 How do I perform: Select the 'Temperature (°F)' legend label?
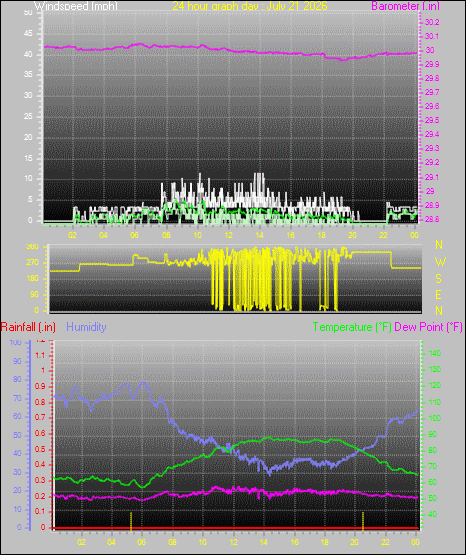[352, 327]
